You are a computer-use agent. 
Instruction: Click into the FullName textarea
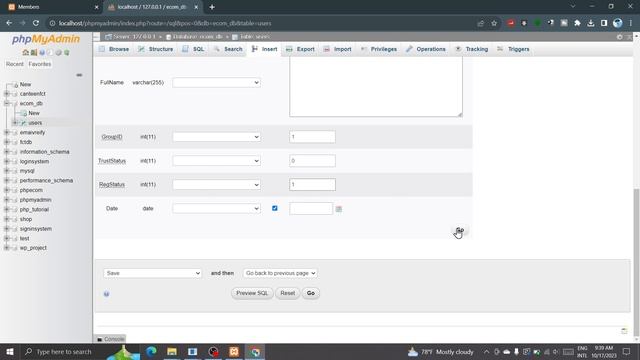click(x=376, y=87)
